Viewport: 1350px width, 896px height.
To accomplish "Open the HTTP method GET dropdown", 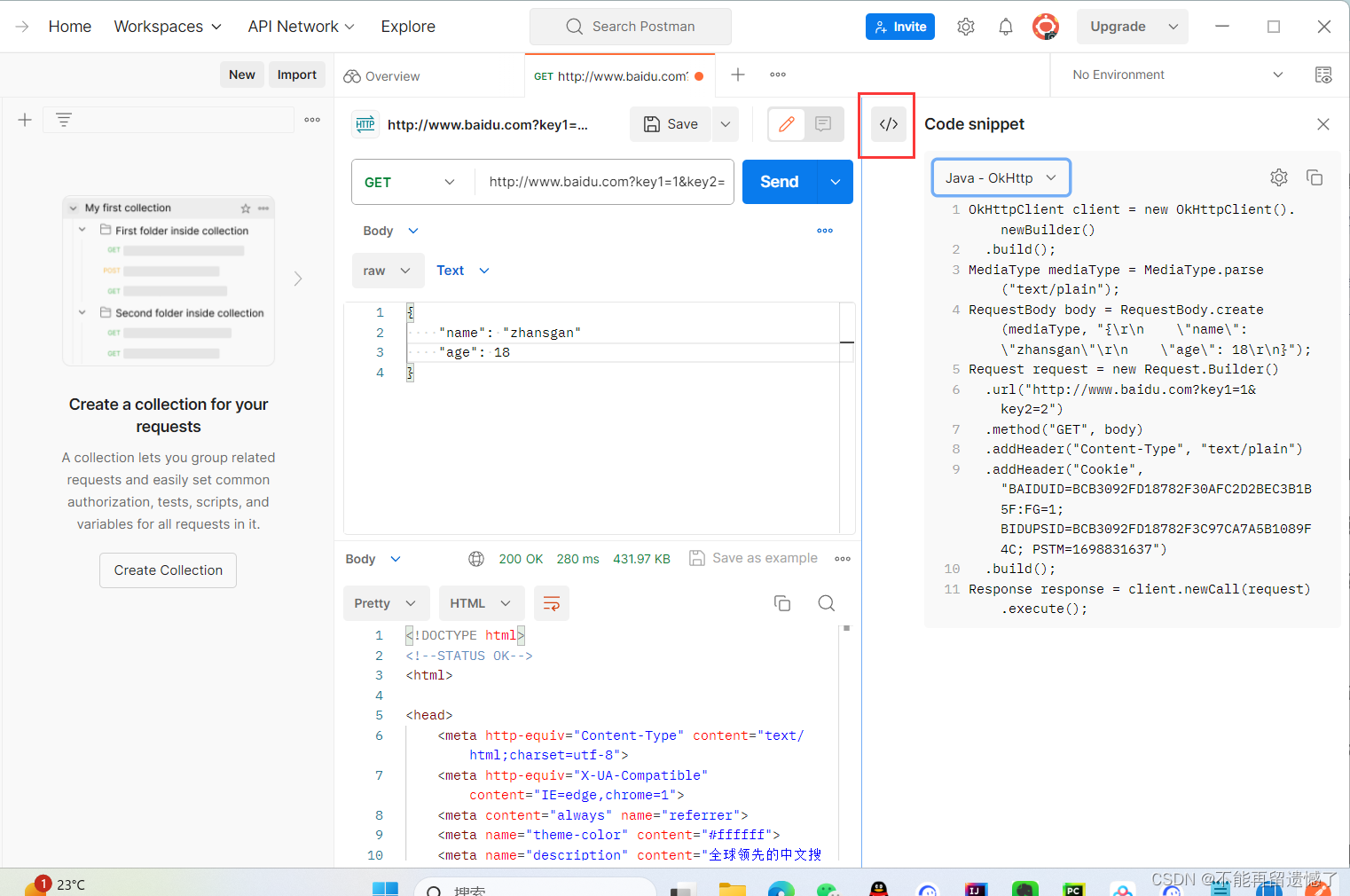I will (410, 182).
